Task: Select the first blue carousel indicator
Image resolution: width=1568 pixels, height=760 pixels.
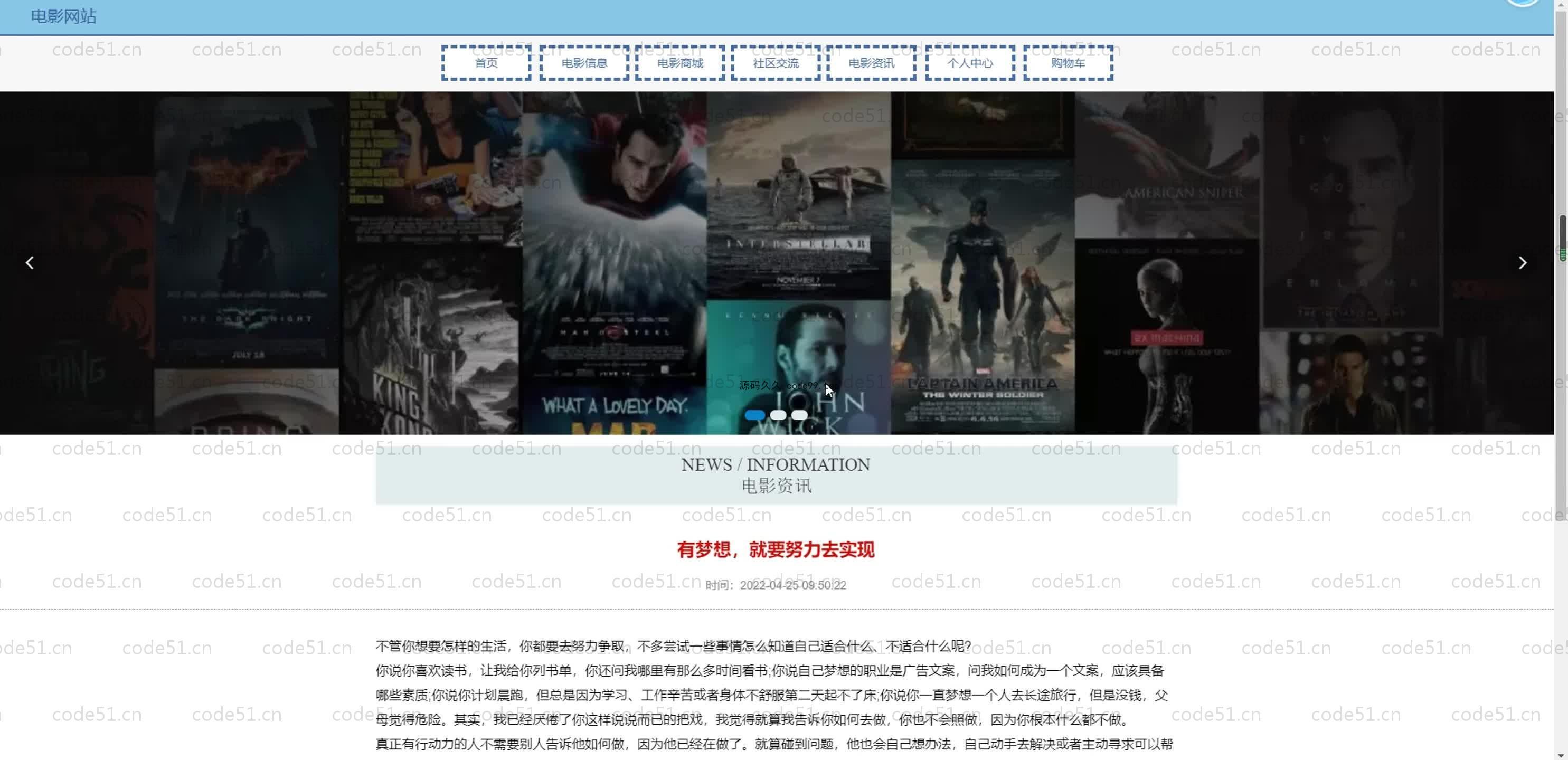Action: click(x=755, y=415)
